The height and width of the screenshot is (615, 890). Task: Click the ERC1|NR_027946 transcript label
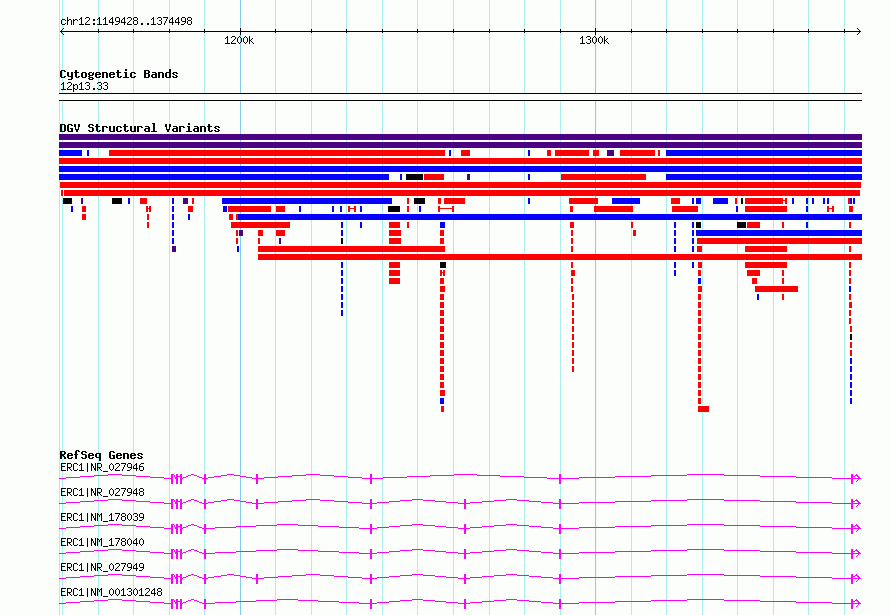coord(102,467)
